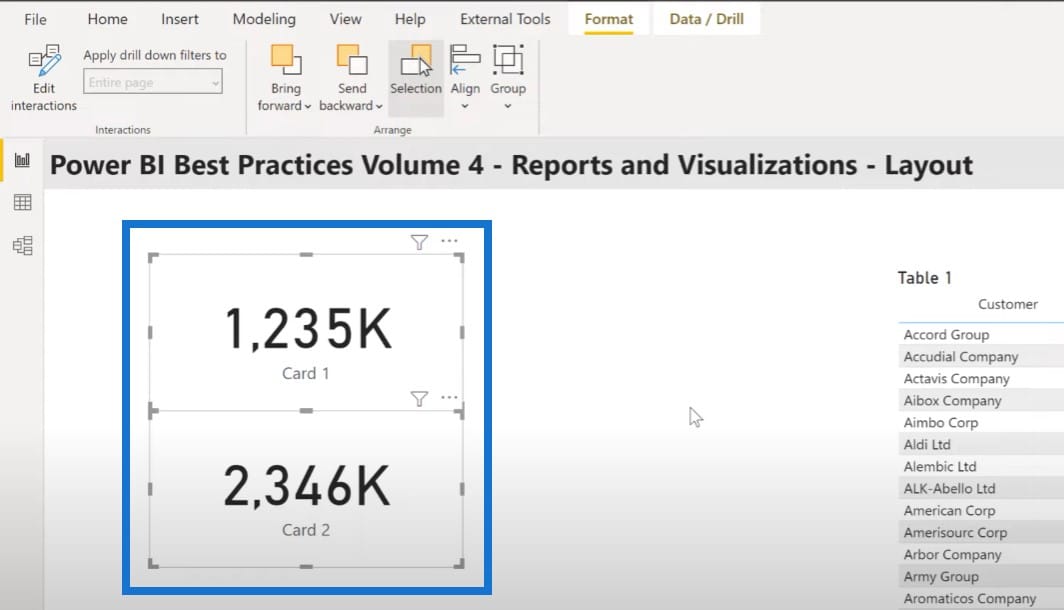
Task: Select the Actavis Company row
Action: 981,379
